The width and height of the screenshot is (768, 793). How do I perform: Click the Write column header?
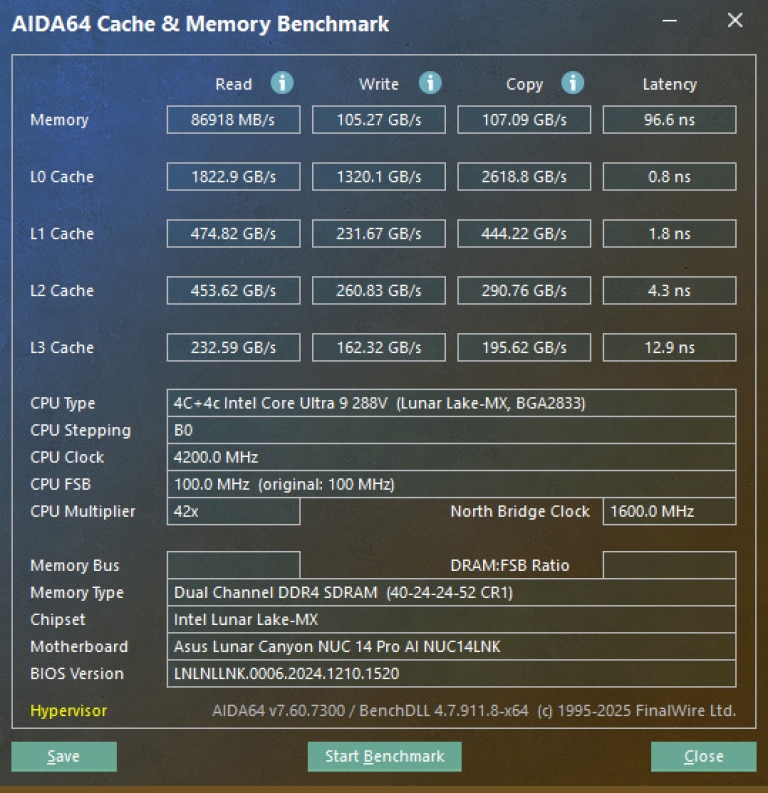pos(379,84)
